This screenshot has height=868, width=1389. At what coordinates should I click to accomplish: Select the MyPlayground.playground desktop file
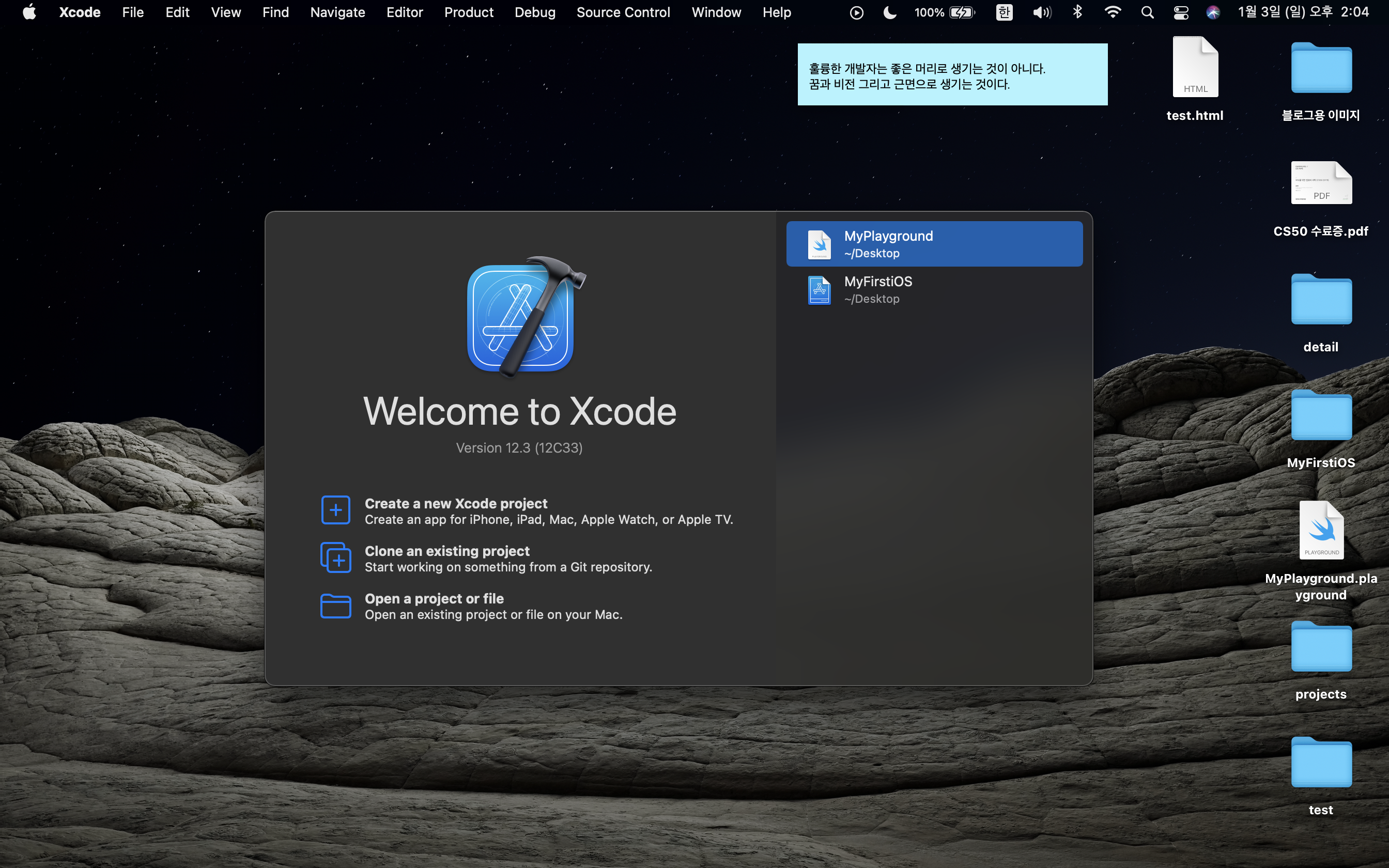coord(1321,531)
